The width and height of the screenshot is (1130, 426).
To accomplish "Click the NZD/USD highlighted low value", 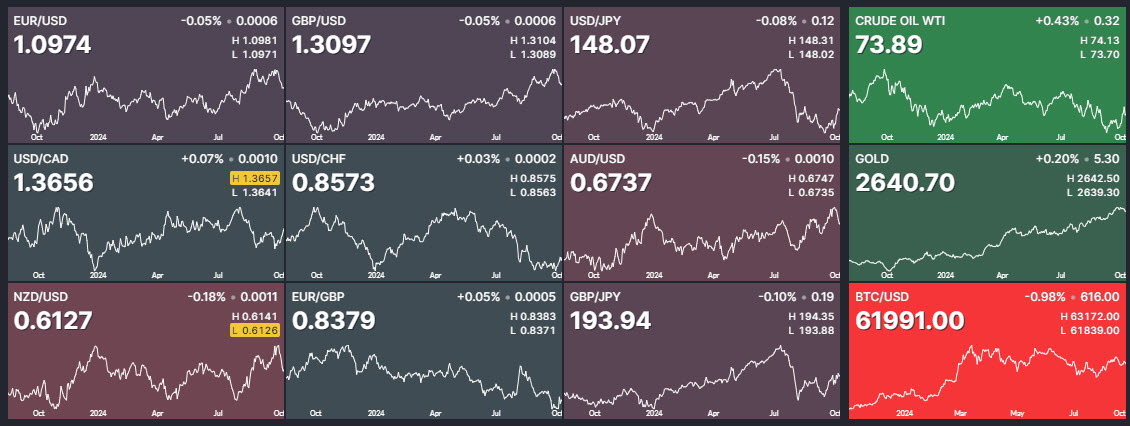I will (254, 330).
